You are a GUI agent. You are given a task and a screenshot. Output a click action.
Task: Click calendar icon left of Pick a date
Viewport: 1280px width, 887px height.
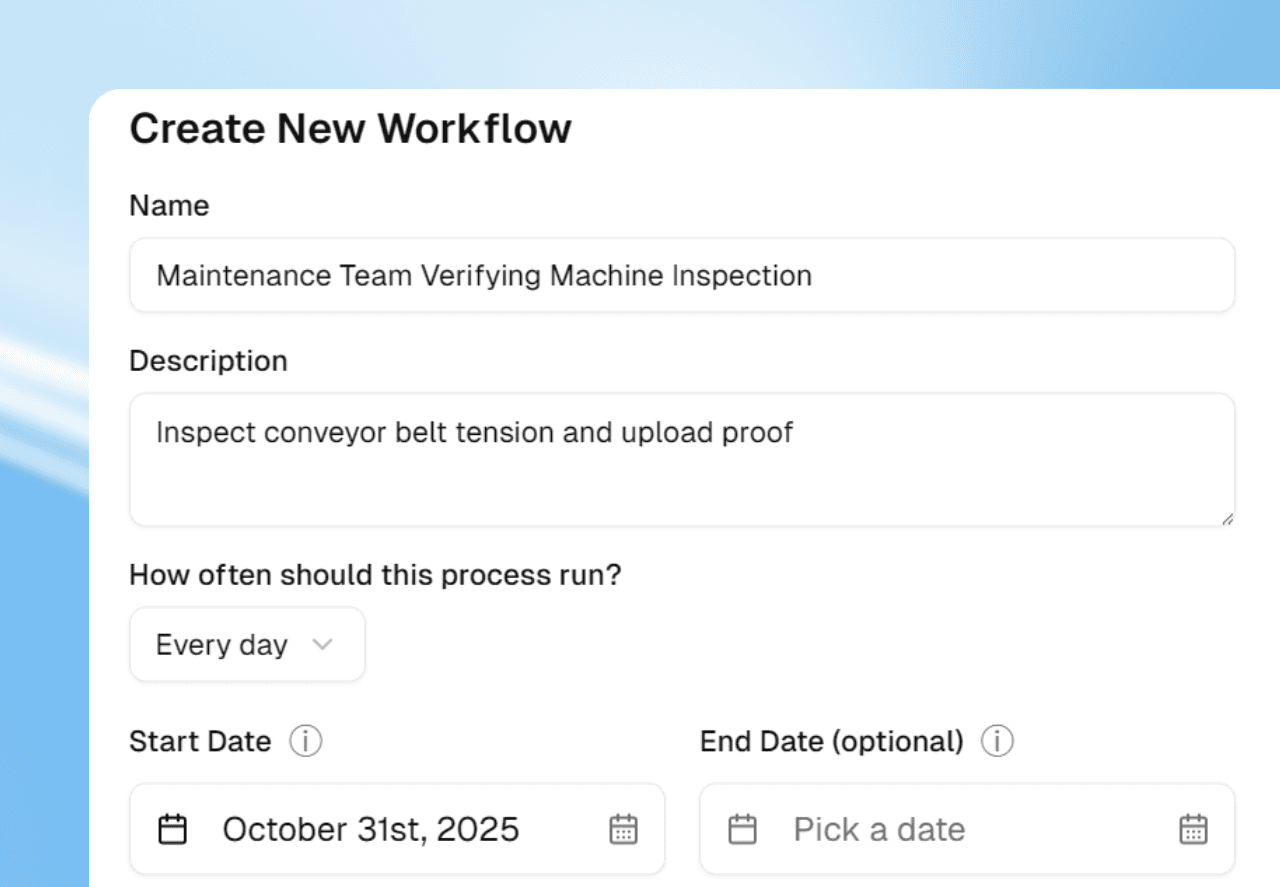click(742, 829)
